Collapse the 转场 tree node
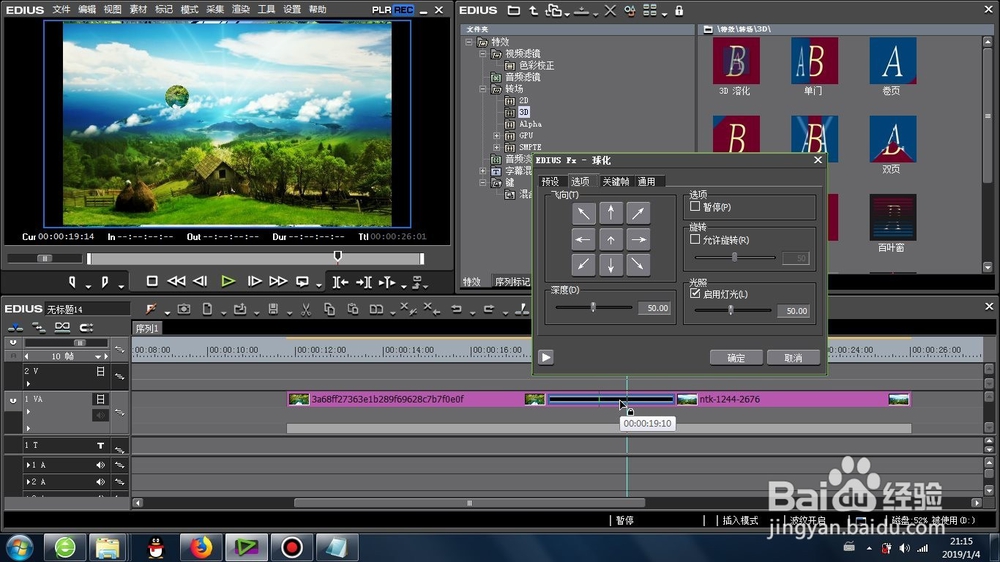1000x562 pixels. (x=483, y=89)
